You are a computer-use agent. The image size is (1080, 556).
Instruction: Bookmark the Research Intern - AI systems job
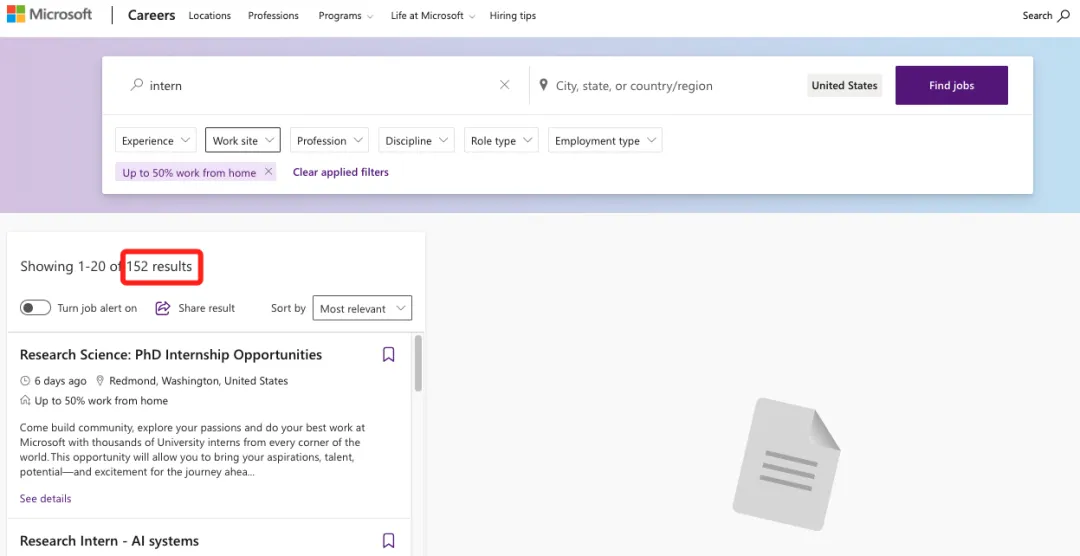coord(388,540)
